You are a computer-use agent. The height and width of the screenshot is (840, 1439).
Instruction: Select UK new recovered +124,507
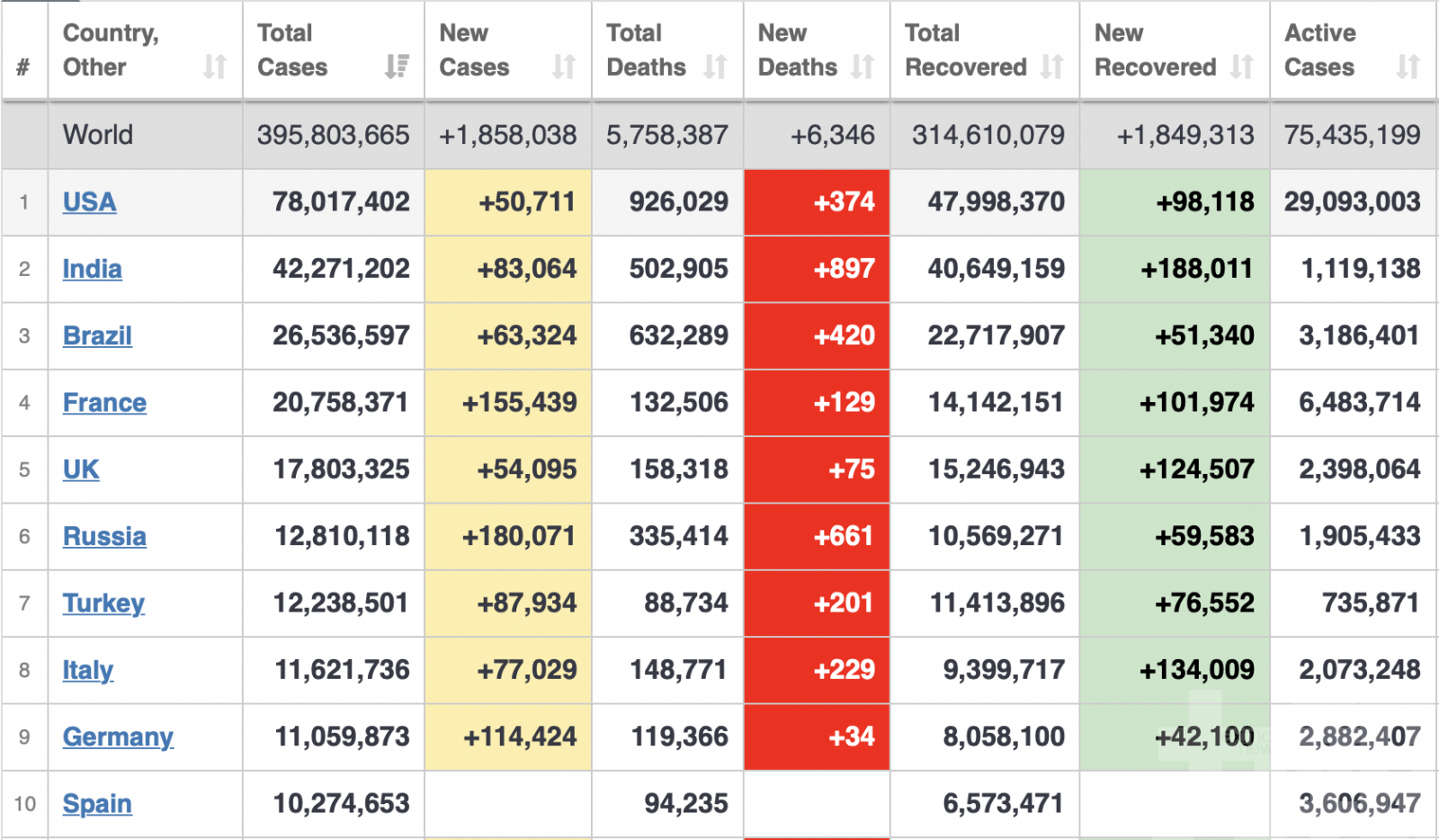pos(1197,469)
